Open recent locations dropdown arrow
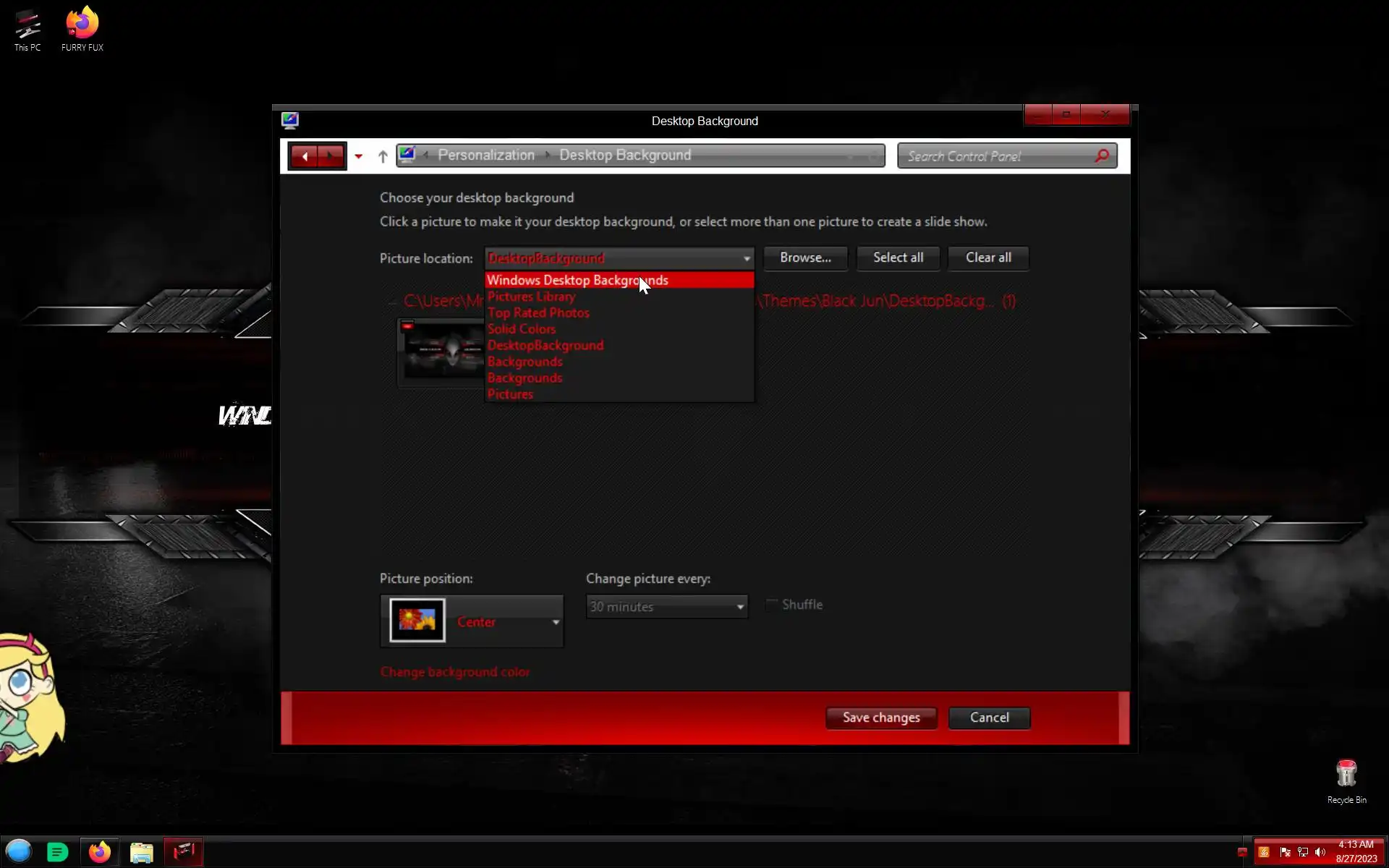1389x868 pixels. click(358, 156)
